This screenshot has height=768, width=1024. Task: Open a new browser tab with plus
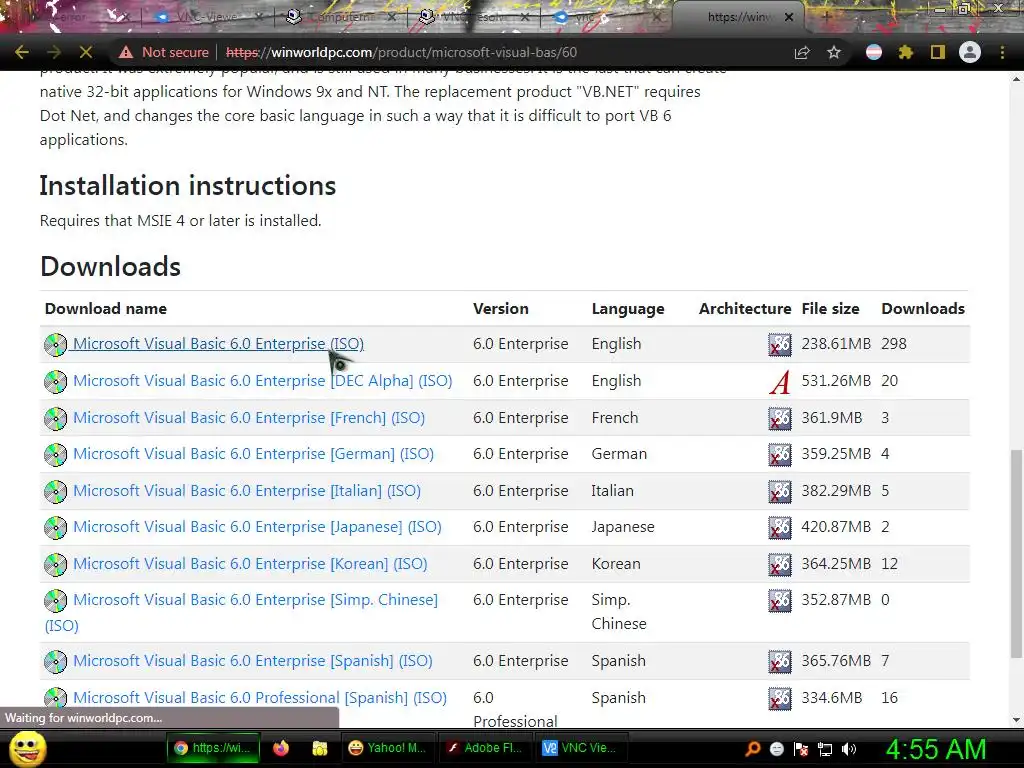[x=826, y=17]
